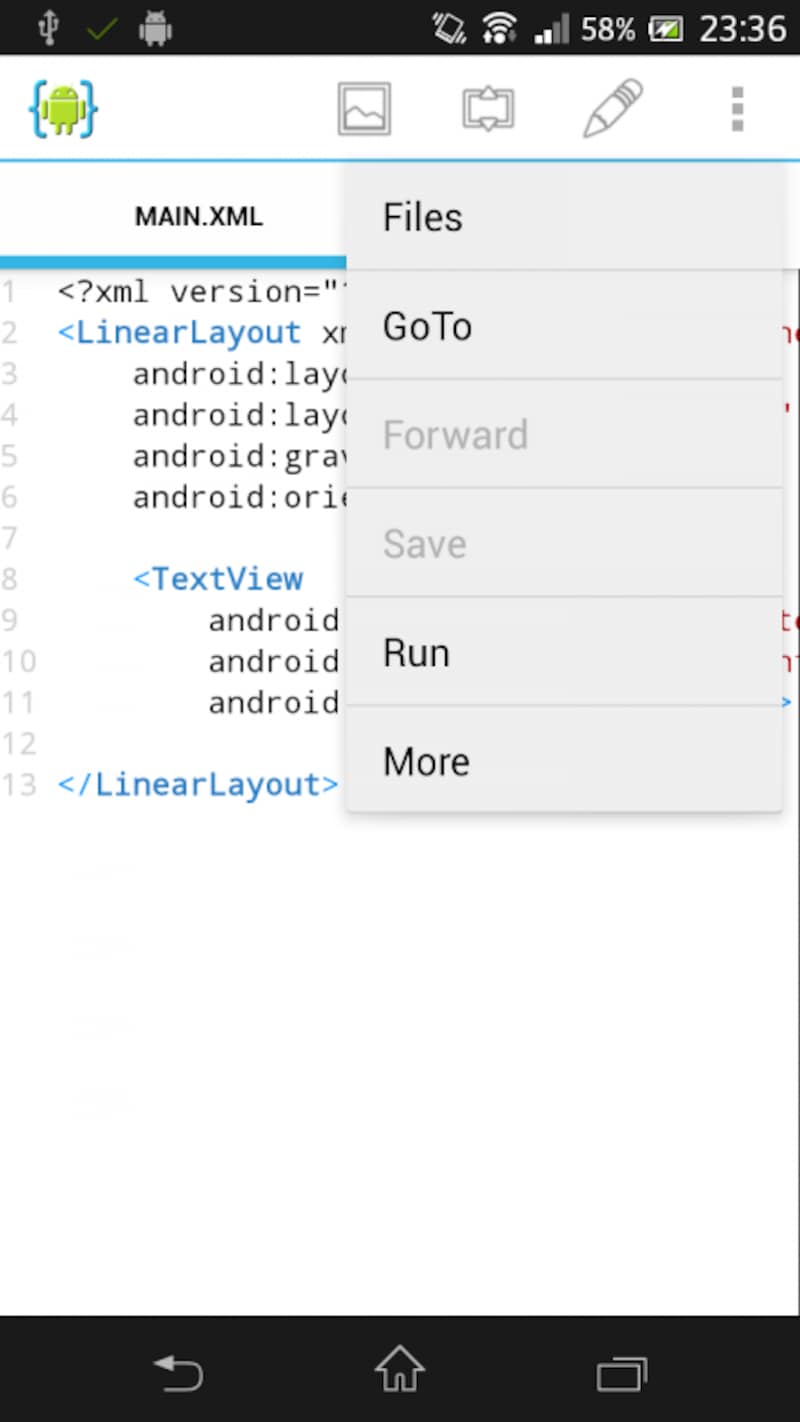Tap the grayed-out Forward menu item
This screenshot has width=800, height=1422.
pos(563,435)
